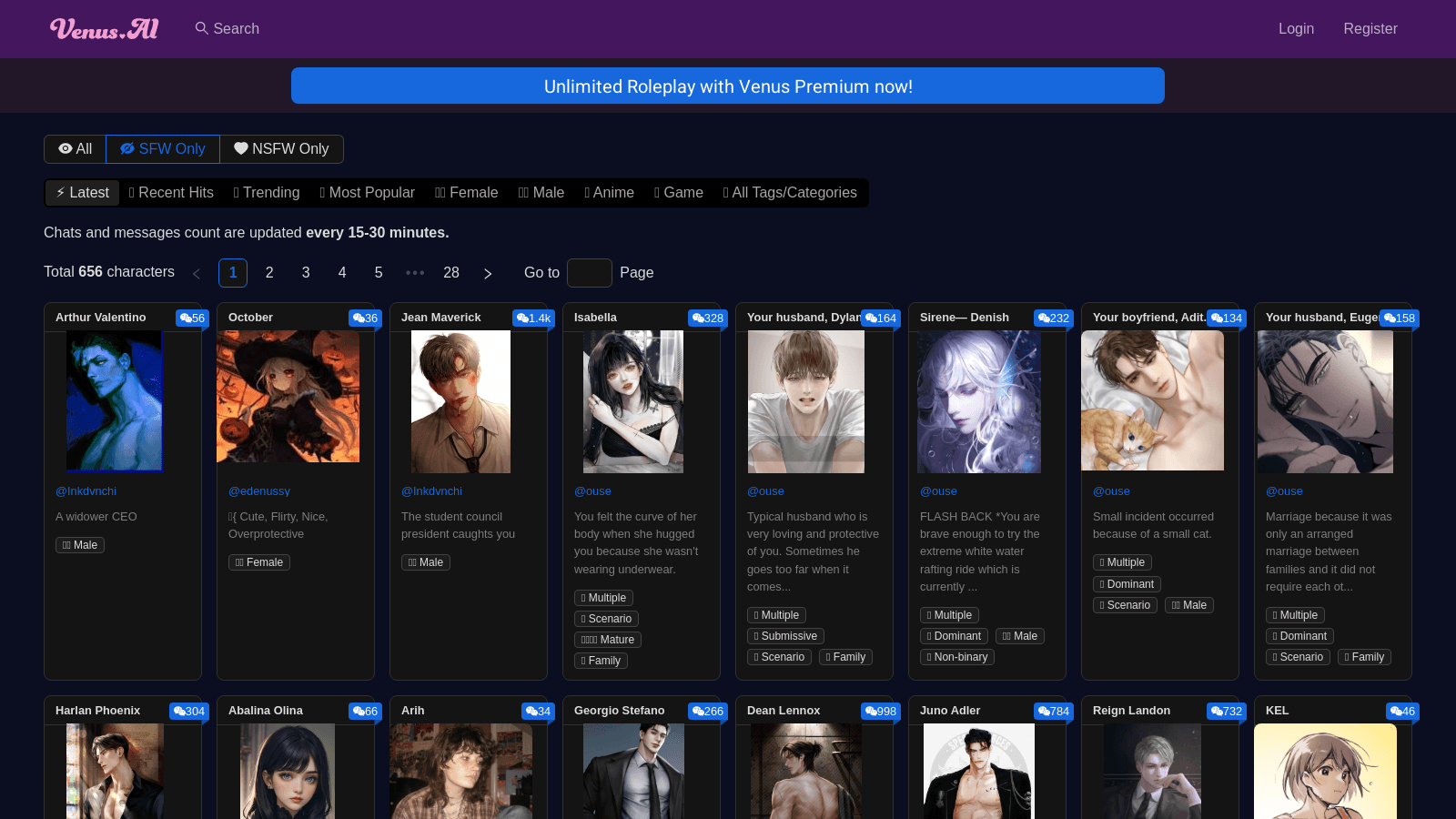The width and height of the screenshot is (1456, 819).
Task: Select page 1 in pagination
Action: [x=233, y=273]
